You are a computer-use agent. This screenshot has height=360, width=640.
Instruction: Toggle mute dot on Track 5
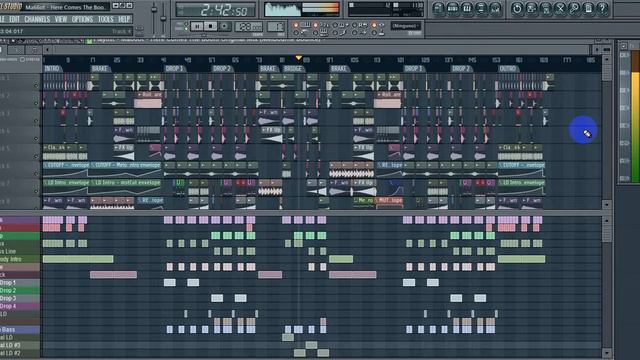point(36,156)
